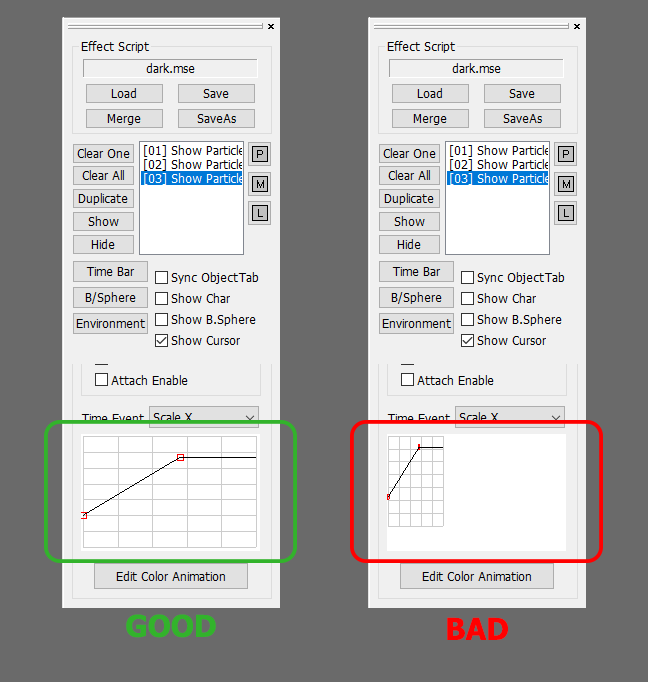Image resolution: width=648 pixels, height=682 pixels.
Task: Open the Scale X dropdown in the left panel
Action: click(x=204, y=417)
